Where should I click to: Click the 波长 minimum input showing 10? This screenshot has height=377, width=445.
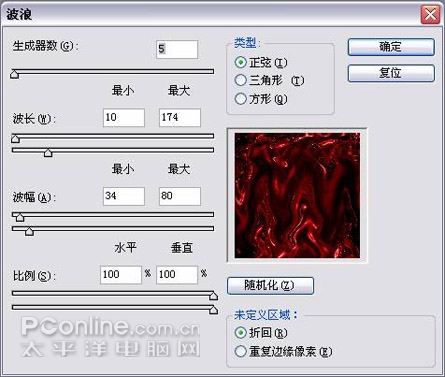tap(124, 117)
